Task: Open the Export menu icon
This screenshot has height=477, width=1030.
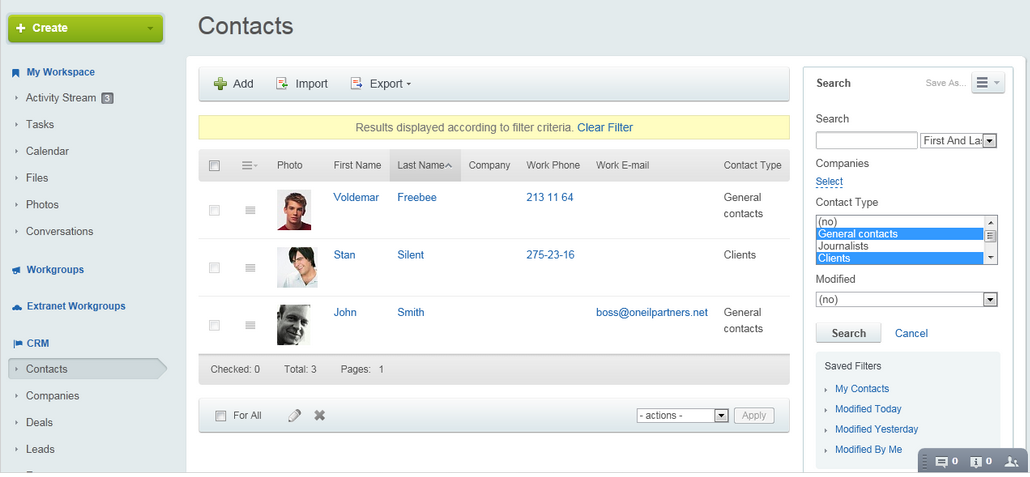Action: [x=357, y=83]
